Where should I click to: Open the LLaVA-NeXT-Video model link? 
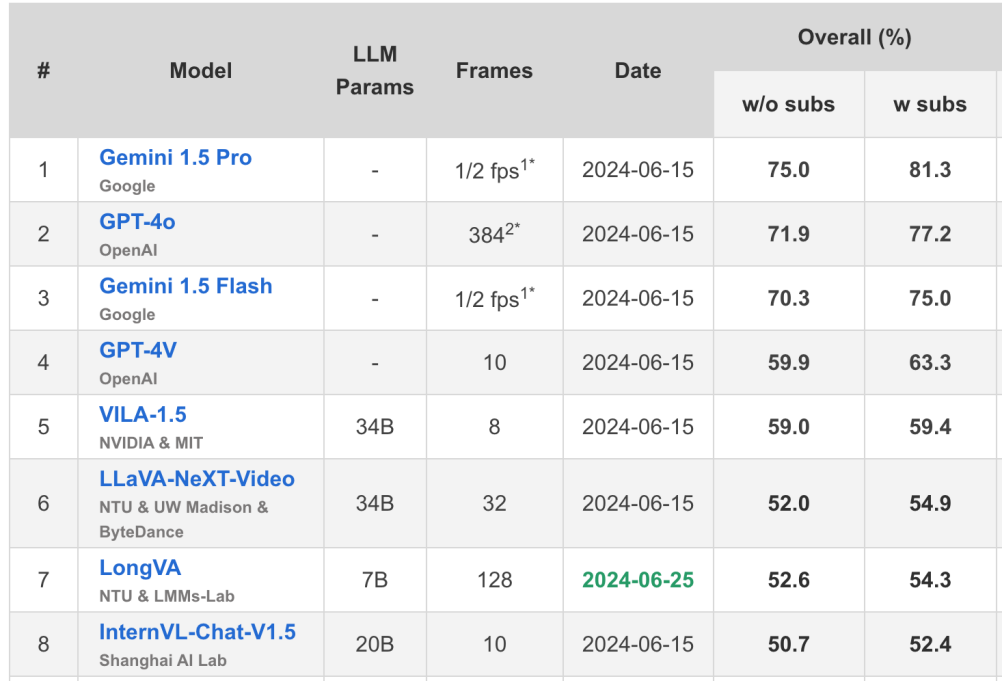click(197, 478)
